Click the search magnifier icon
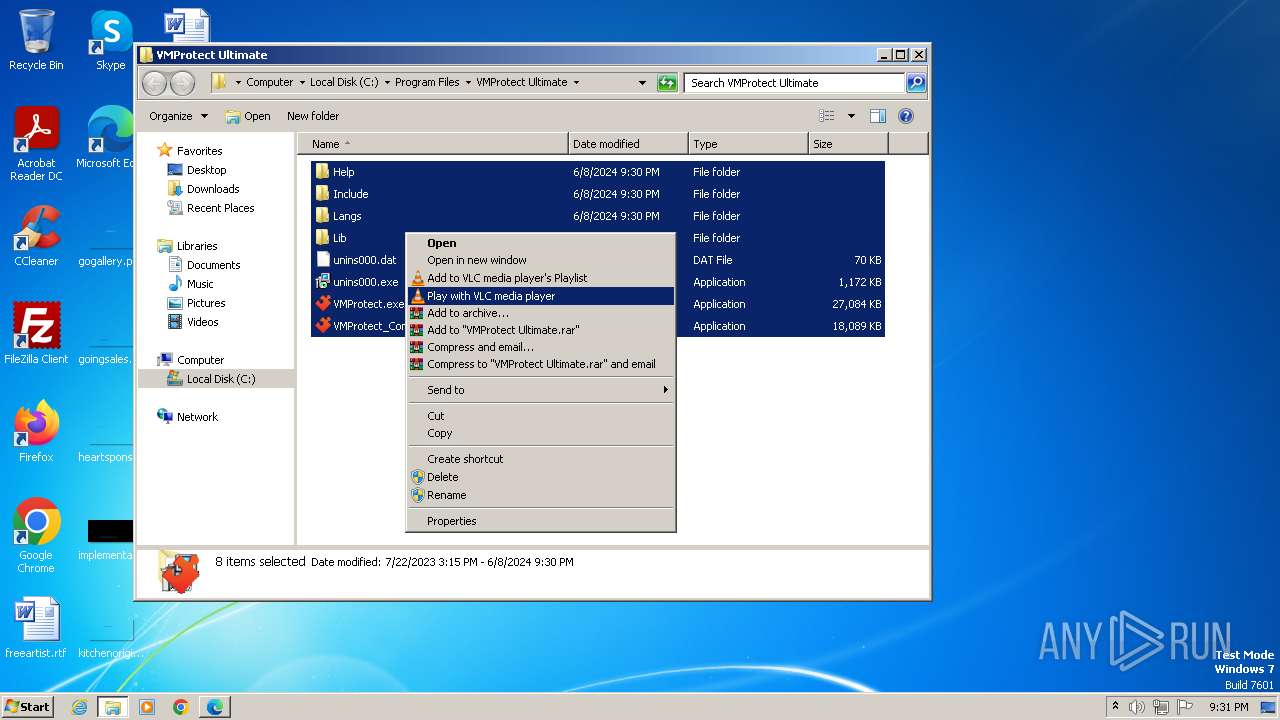 pyautogui.click(x=916, y=83)
